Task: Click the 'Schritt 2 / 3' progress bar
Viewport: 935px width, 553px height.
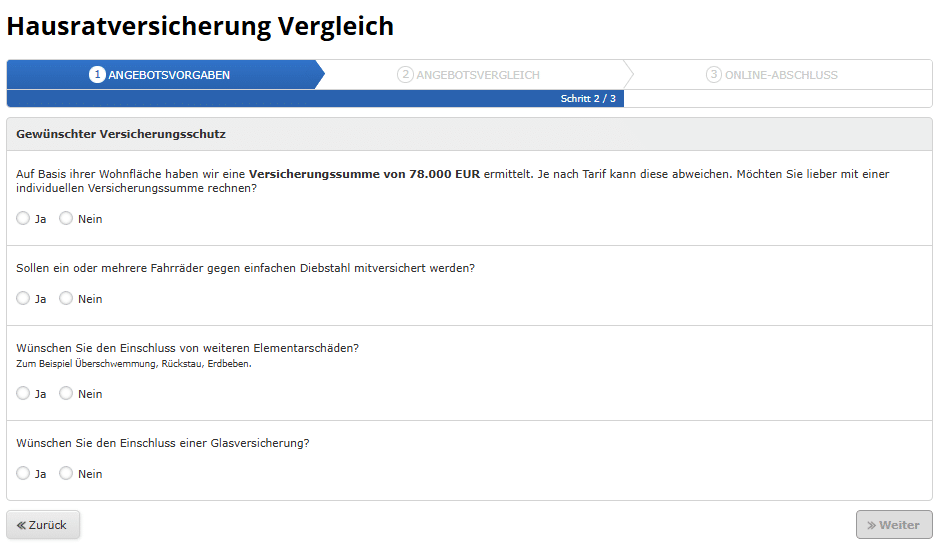Action: pyautogui.click(x=315, y=99)
